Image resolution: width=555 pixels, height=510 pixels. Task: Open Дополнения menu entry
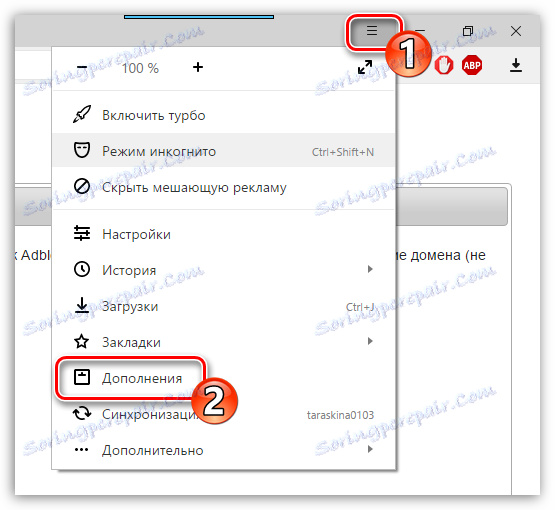223,378
